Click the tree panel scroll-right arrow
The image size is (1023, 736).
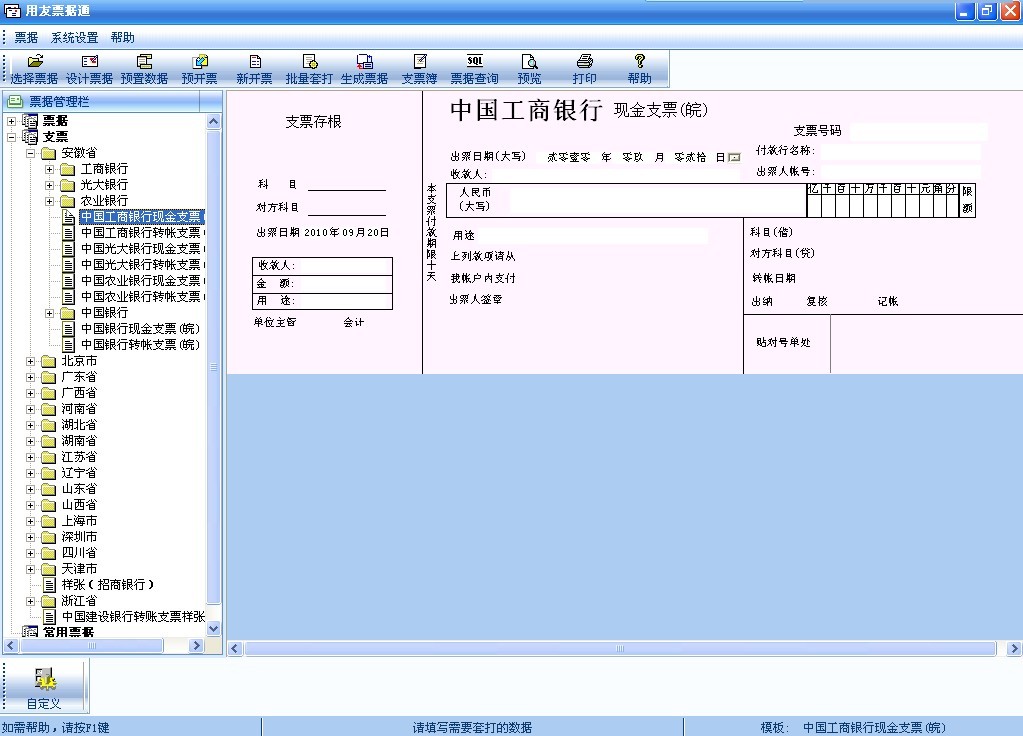point(196,645)
